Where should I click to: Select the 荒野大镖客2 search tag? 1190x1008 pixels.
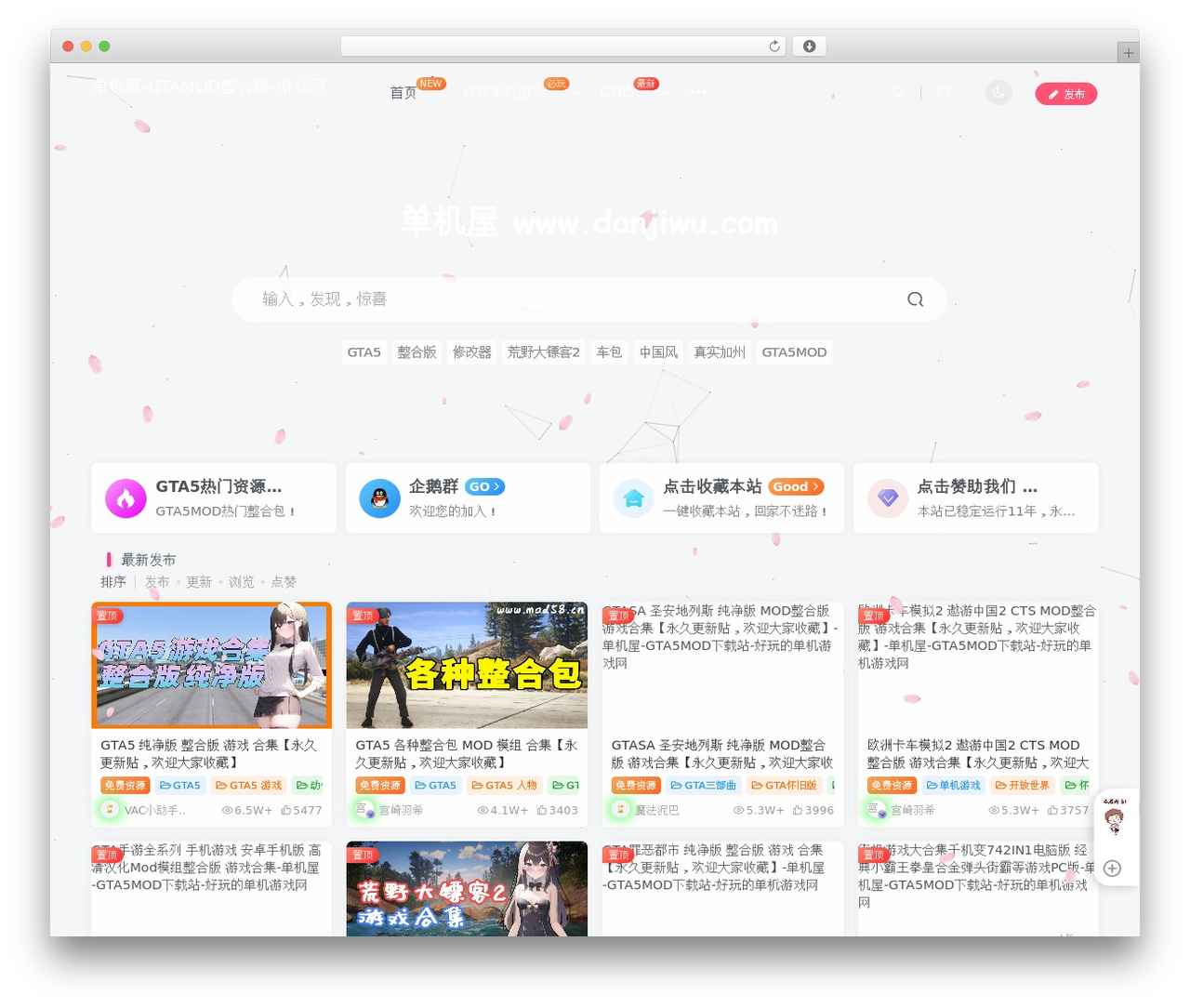point(544,352)
